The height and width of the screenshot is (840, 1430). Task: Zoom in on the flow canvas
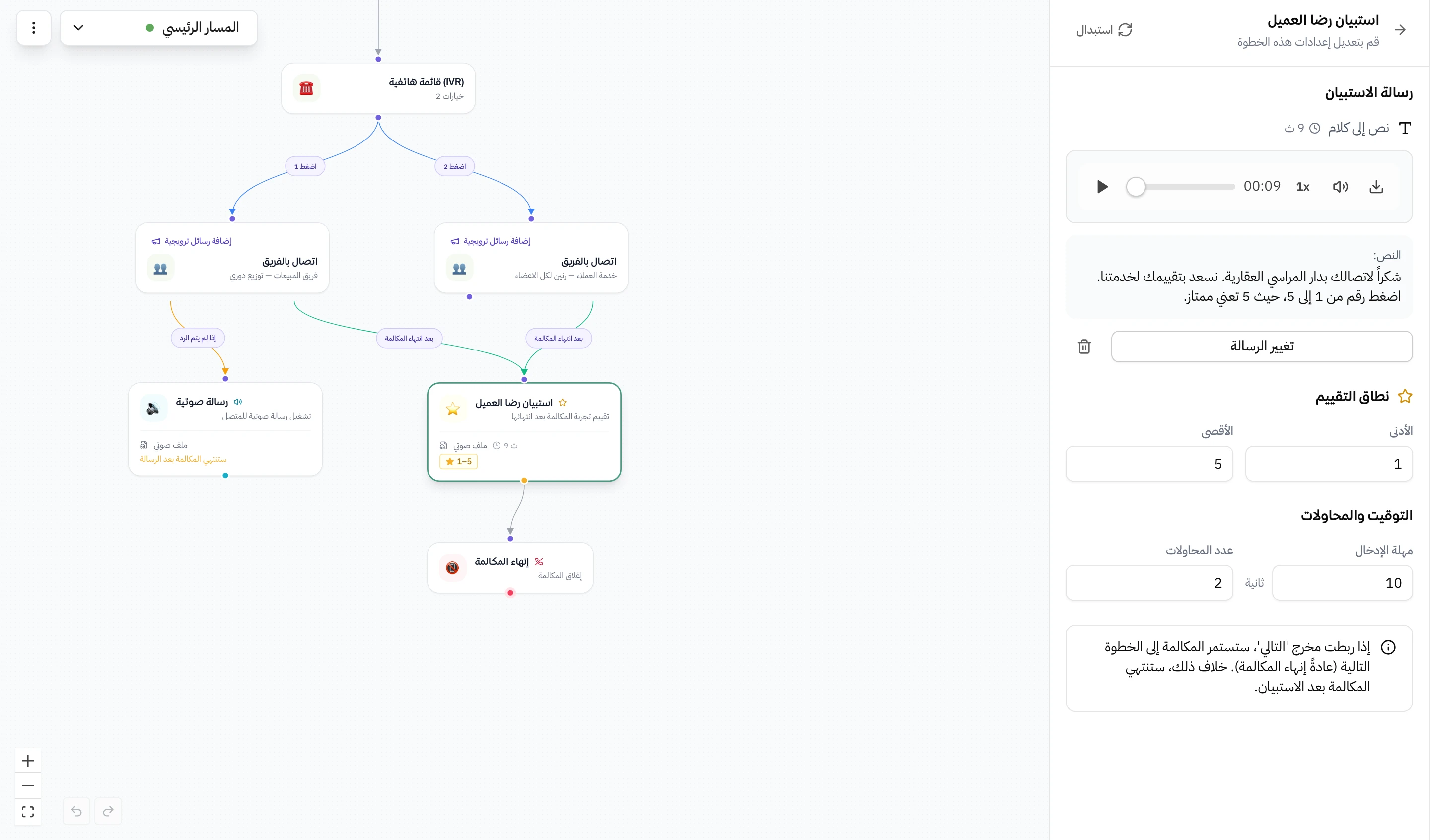click(x=28, y=760)
